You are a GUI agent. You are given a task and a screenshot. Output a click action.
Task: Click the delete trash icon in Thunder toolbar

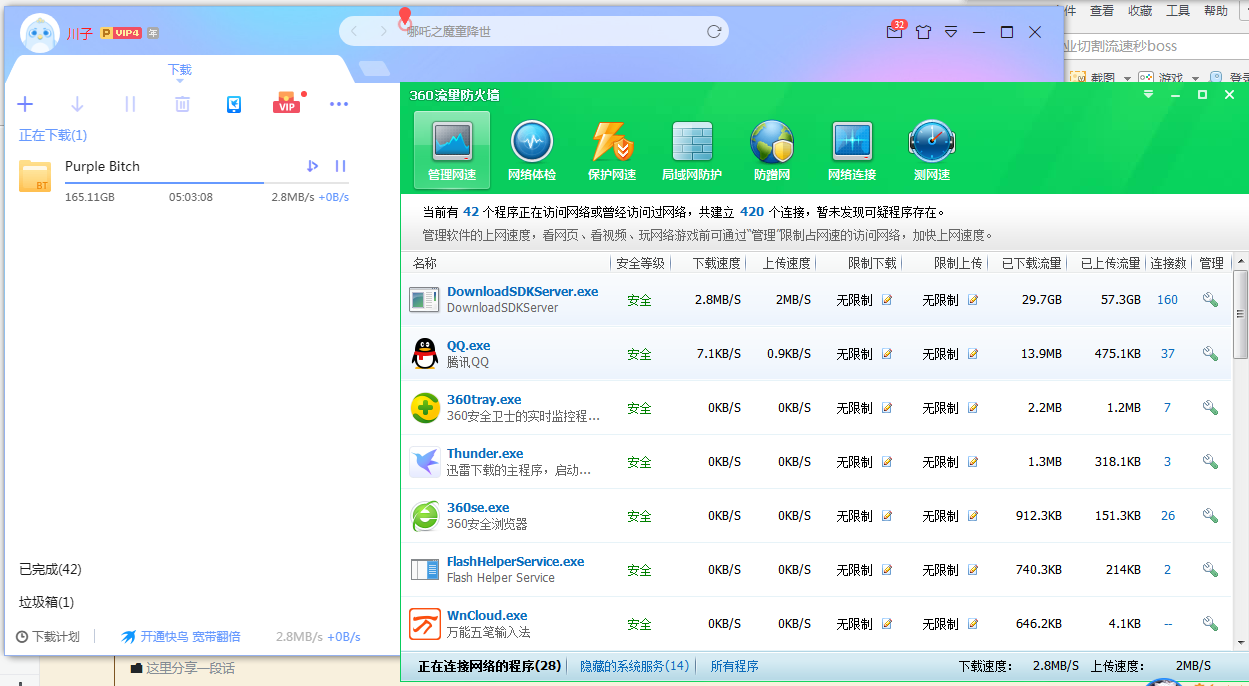coord(182,104)
